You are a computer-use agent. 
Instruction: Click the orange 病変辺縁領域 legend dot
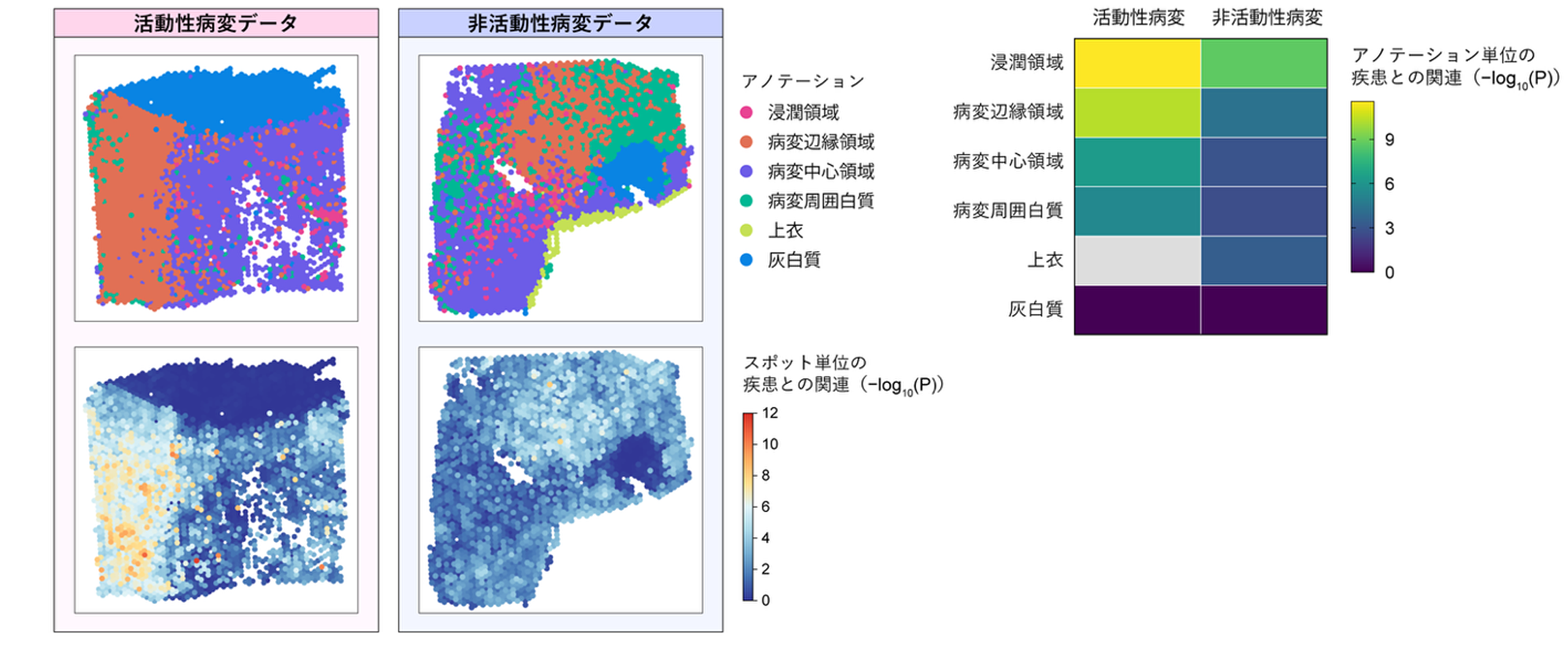pos(746,142)
